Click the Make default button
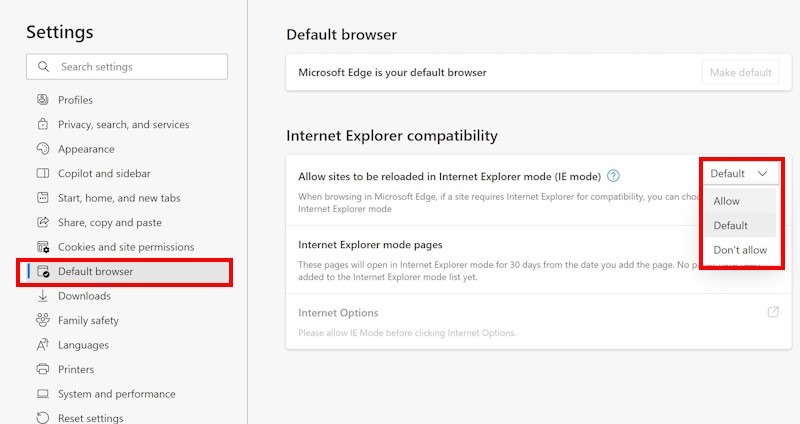Screen dimensions: 800x424 740,72
